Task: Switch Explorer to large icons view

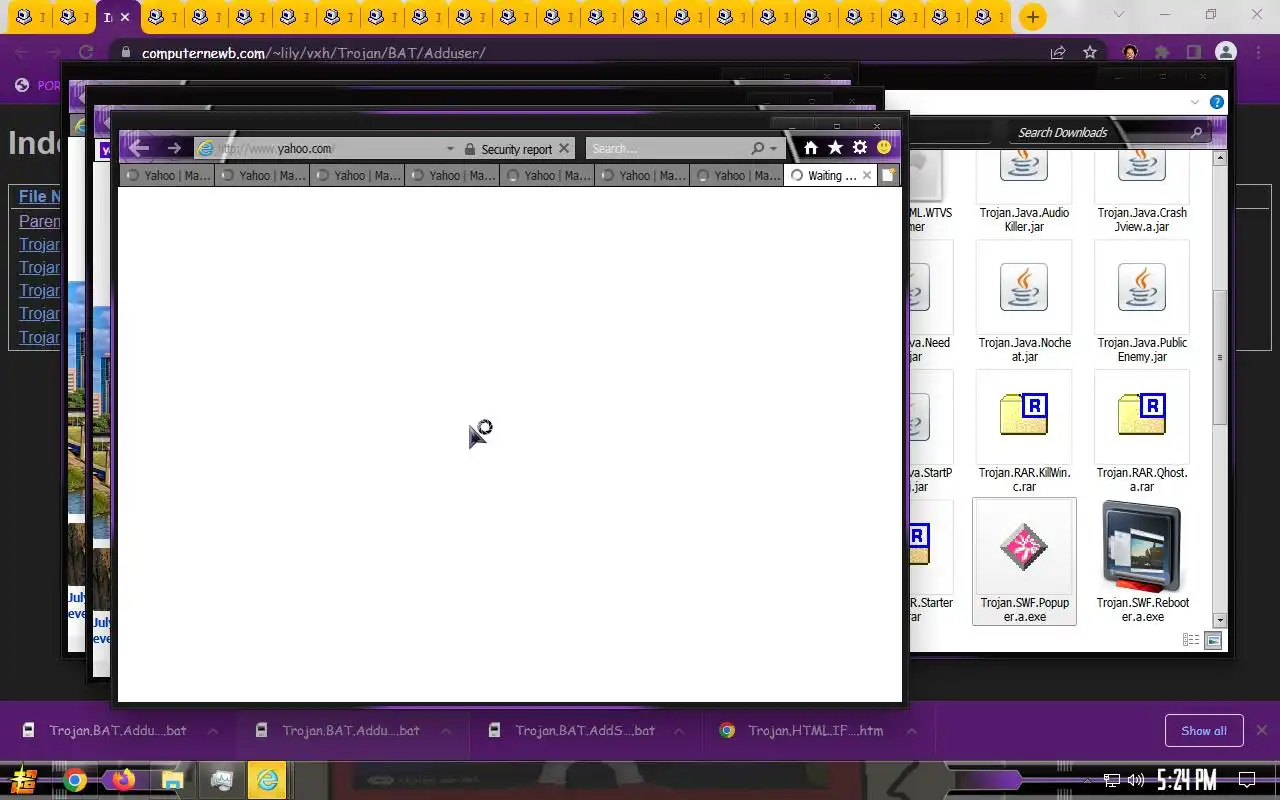Action: click(x=1213, y=640)
